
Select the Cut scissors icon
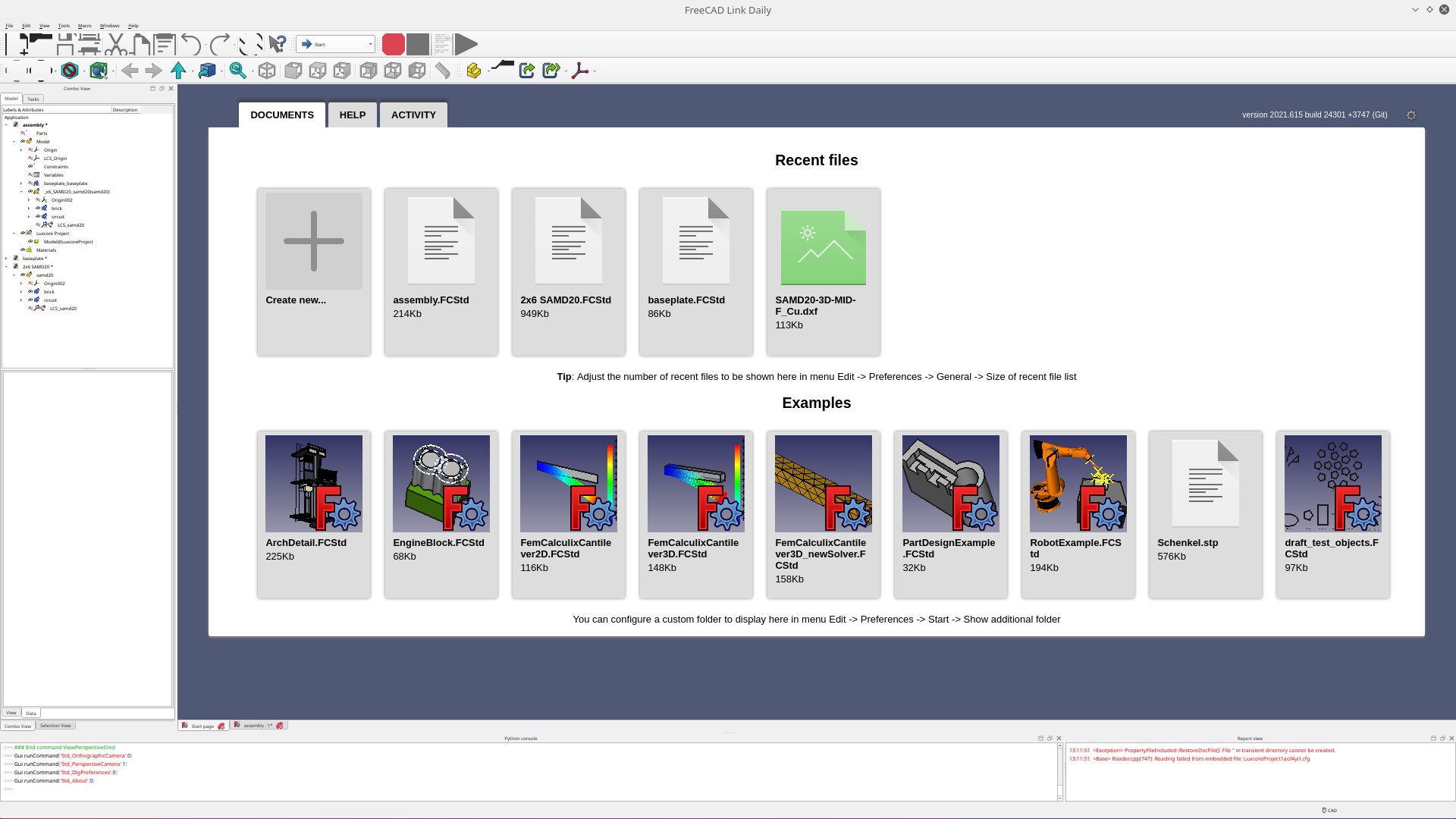(x=117, y=44)
